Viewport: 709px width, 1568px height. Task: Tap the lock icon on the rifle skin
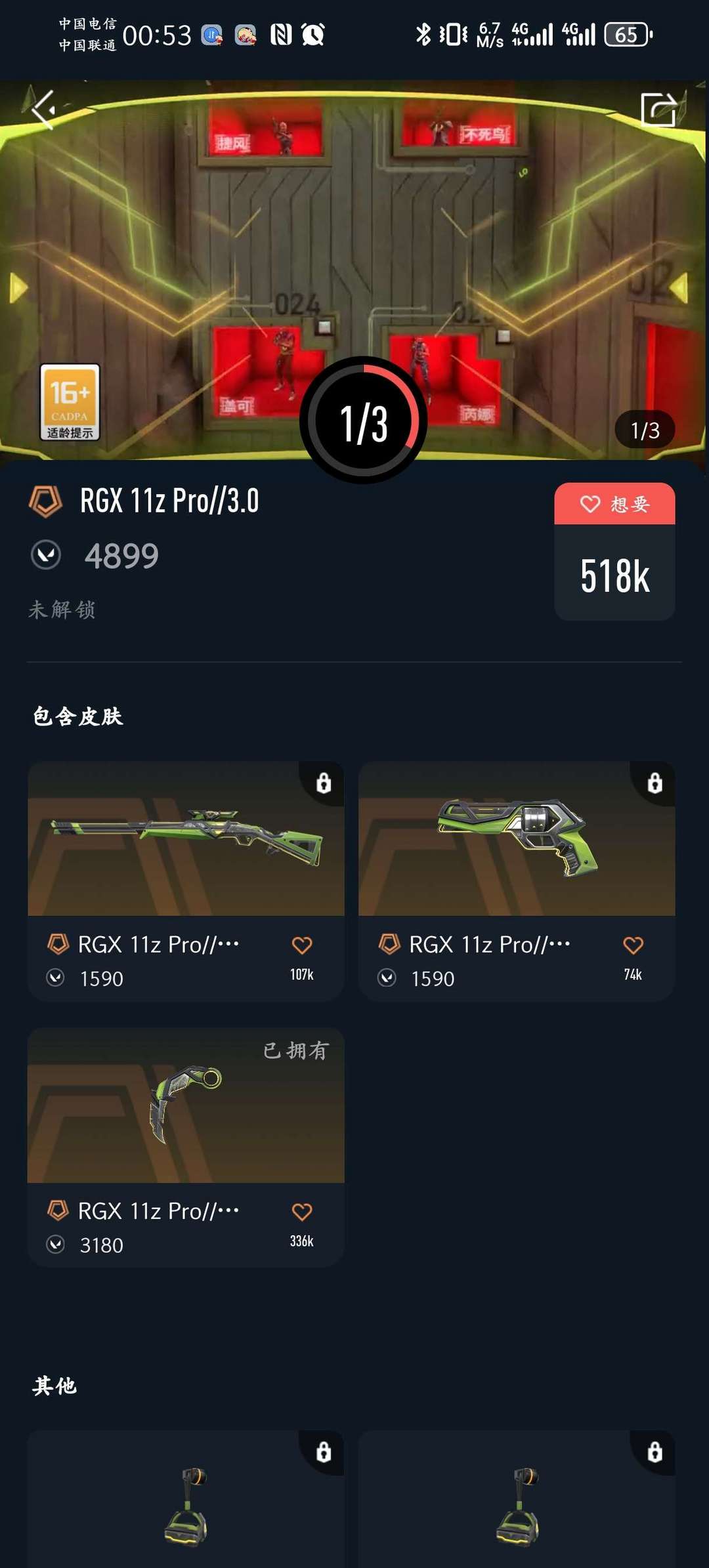(324, 783)
